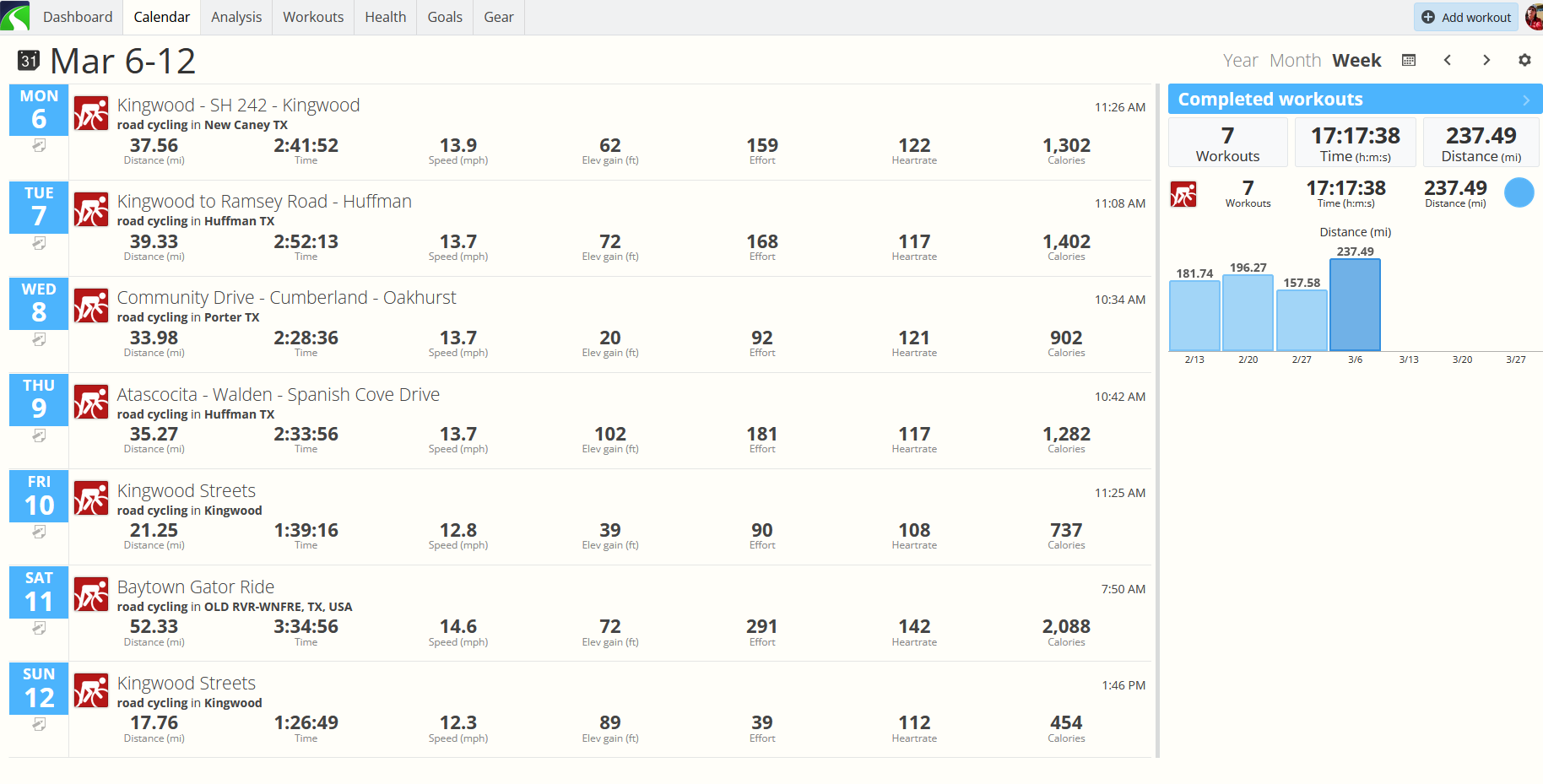
Task: Go to the next week
Action: [x=1486, y=60]
